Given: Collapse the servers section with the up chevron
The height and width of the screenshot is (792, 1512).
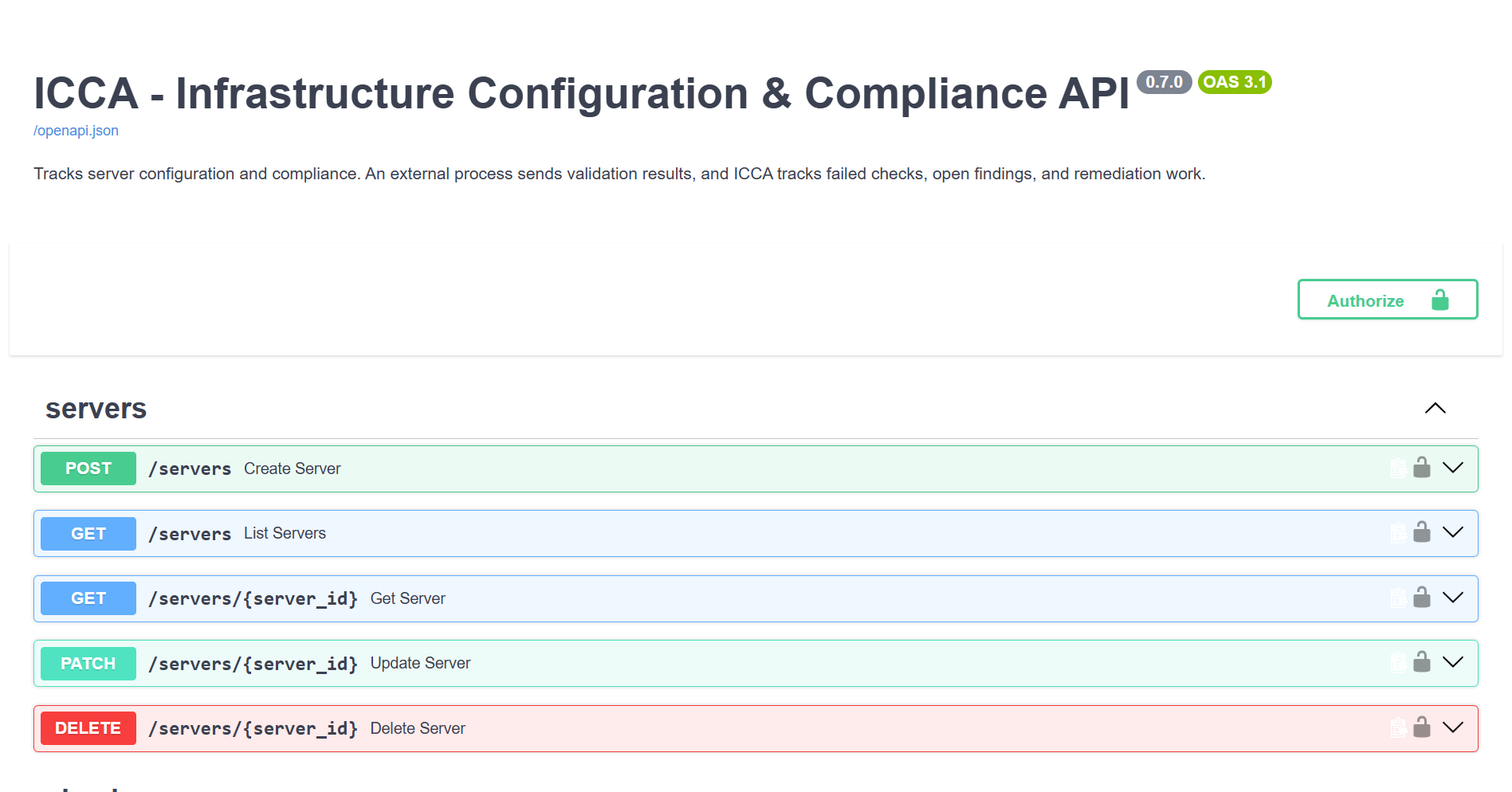Looking at the screenshot, I should click(x=1435, y=409).
